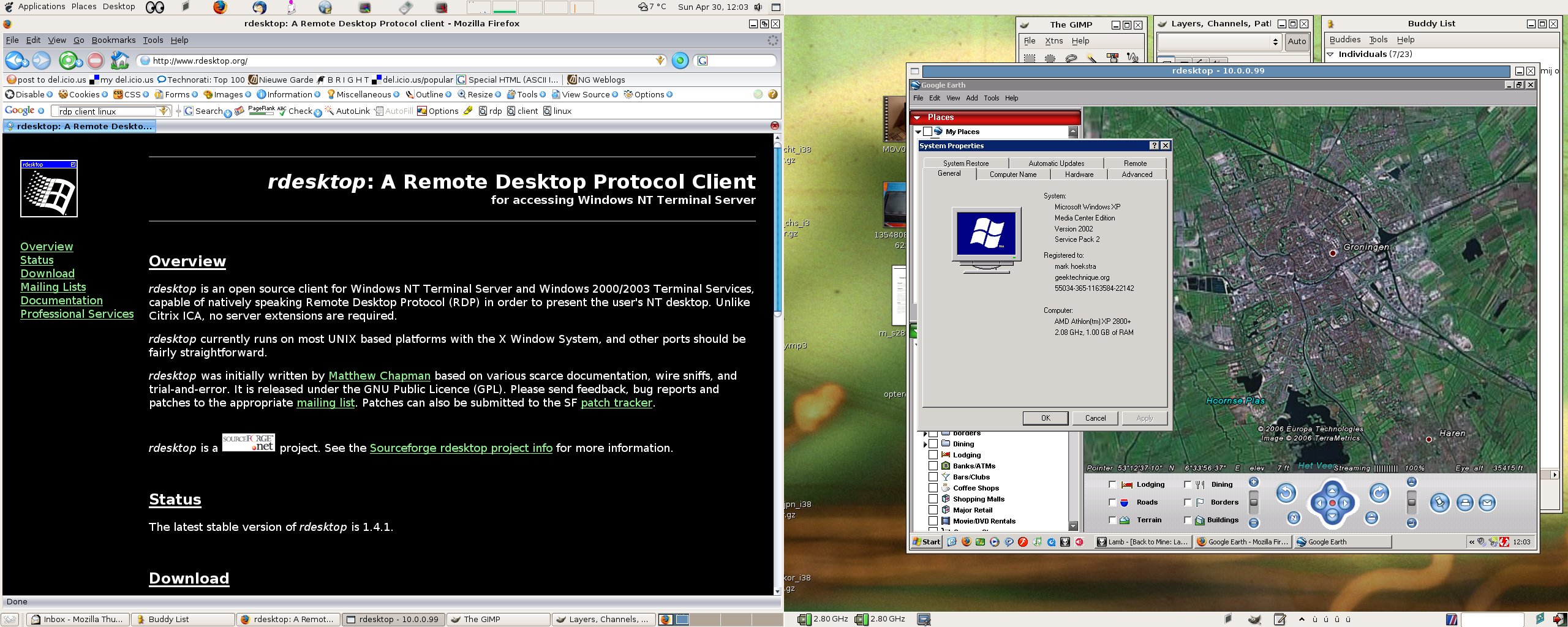Enable the Borders checkbox beside the flag icon
The height and width of the screenshot is (627, 1568).
(x=1188, y=502)
